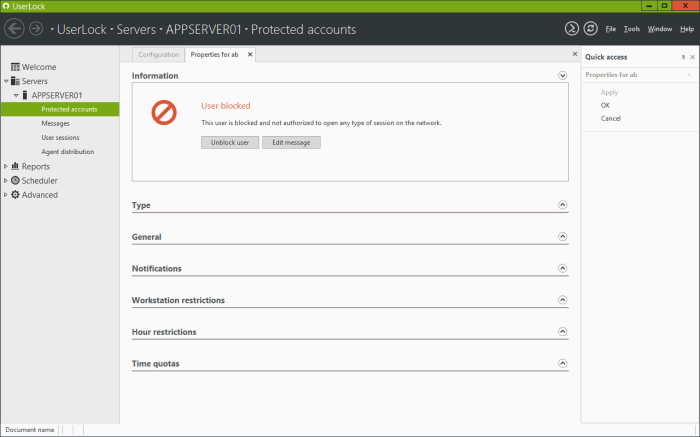Click the User blocked heading text
The height and width of the screenshot is (437, 700).
coord(225,106)
